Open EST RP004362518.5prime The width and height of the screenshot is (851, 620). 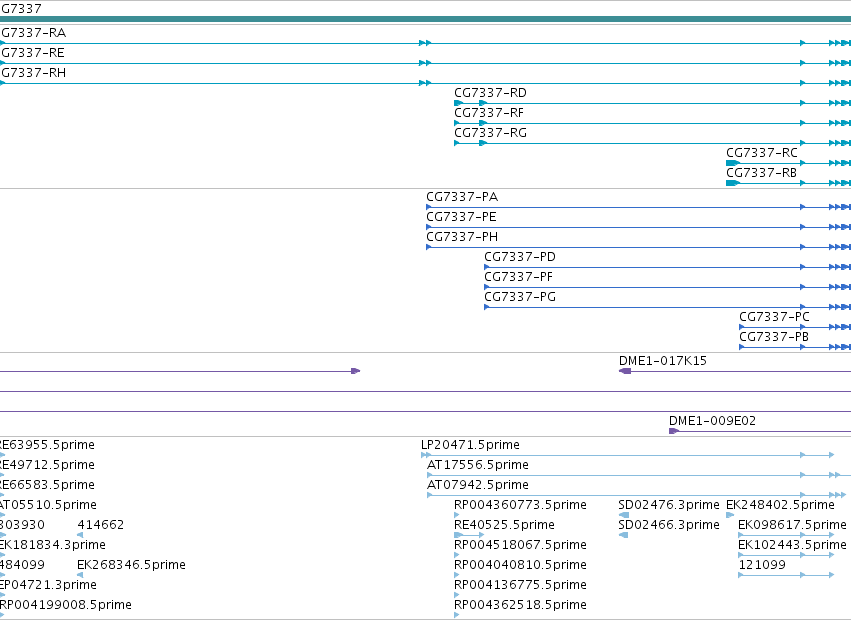(x=520, y=605)
